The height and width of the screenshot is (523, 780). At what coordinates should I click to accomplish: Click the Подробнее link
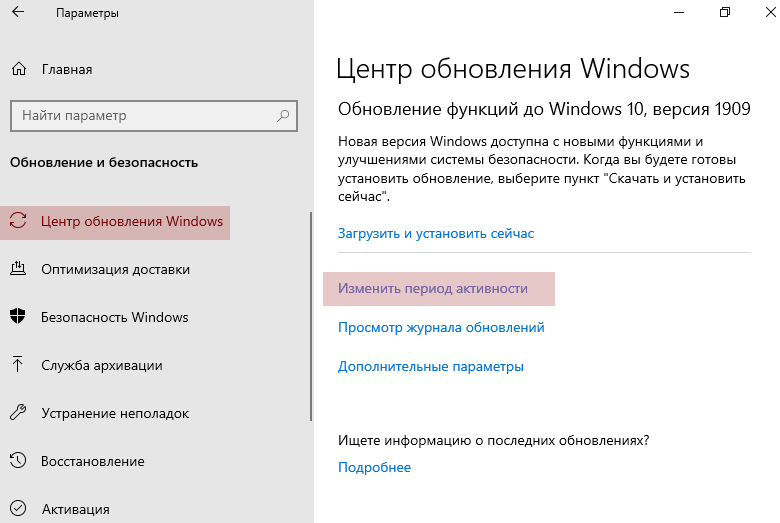(x=374, y=467)
